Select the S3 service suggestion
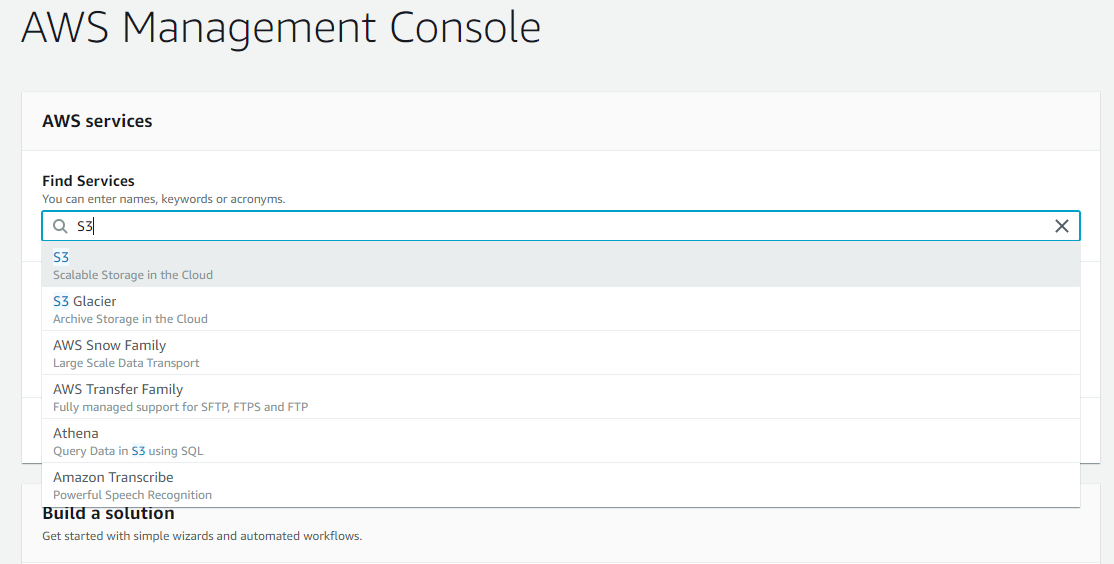 [561, 265]
